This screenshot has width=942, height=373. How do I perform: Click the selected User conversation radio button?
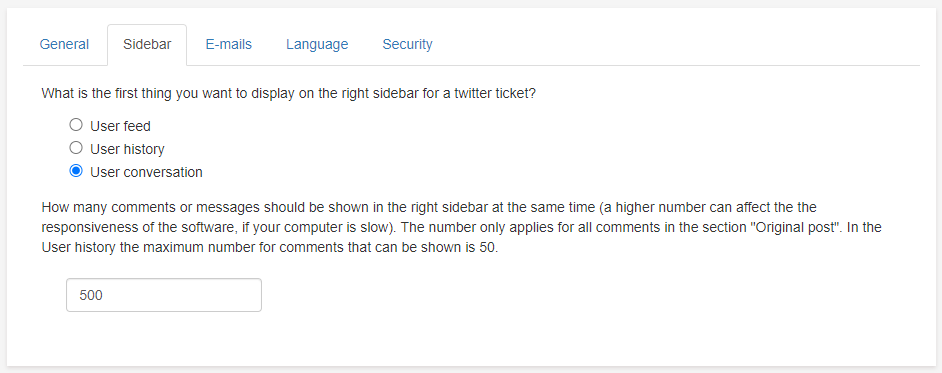pos(76,171)
